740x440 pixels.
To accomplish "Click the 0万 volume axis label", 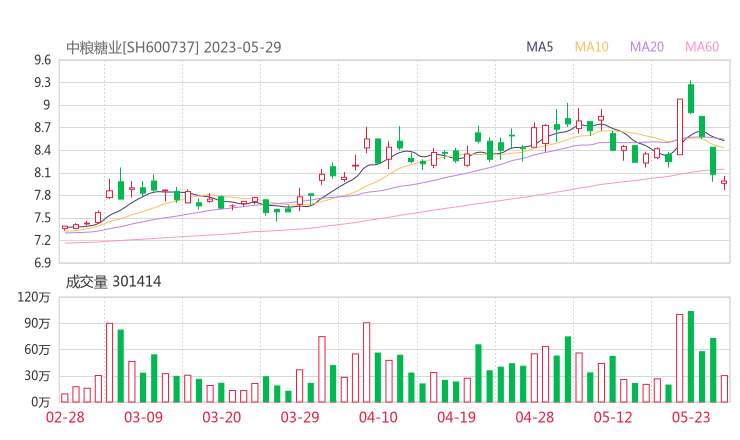I will (x=41, y=402).
